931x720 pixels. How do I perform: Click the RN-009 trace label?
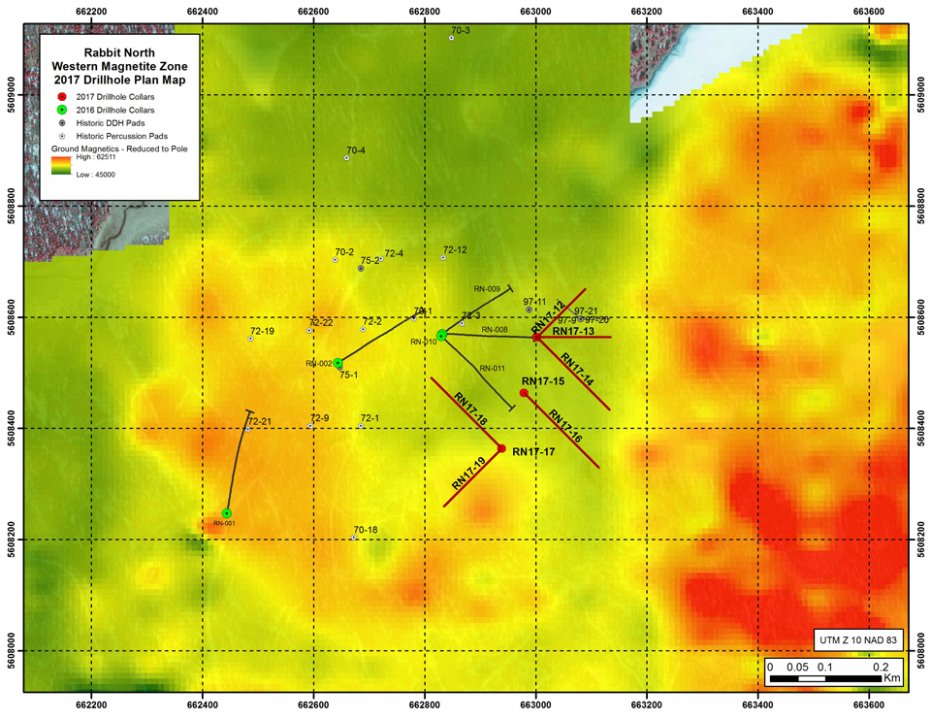[x=487, y=289]
